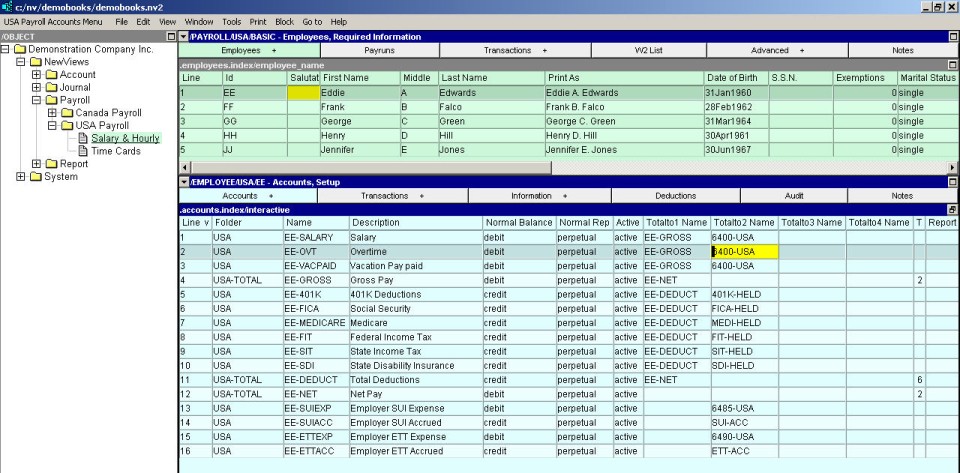
Task: Click the Time Cards document icon
Action: click(84, 152)
